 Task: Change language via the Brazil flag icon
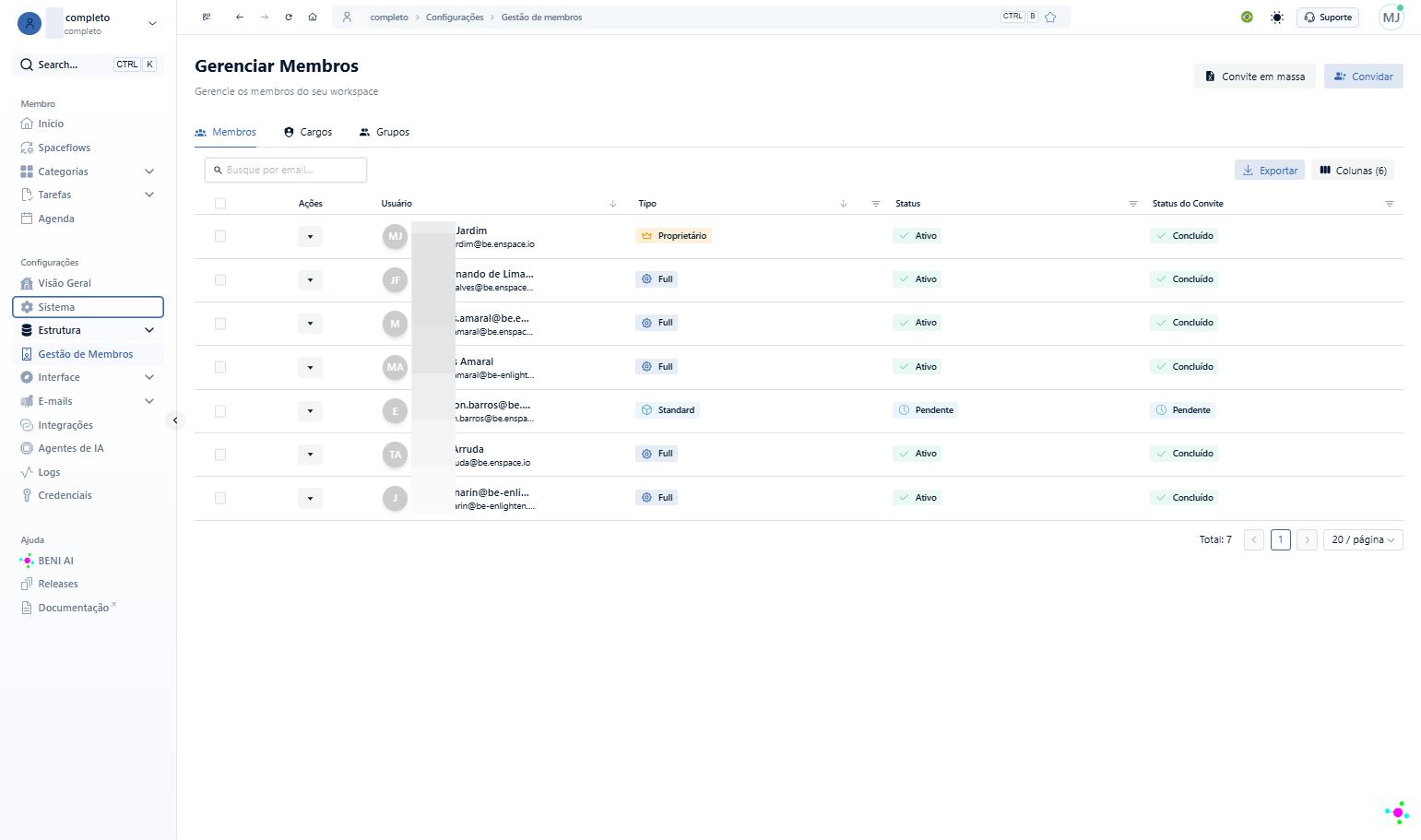tap(1247, 18)
